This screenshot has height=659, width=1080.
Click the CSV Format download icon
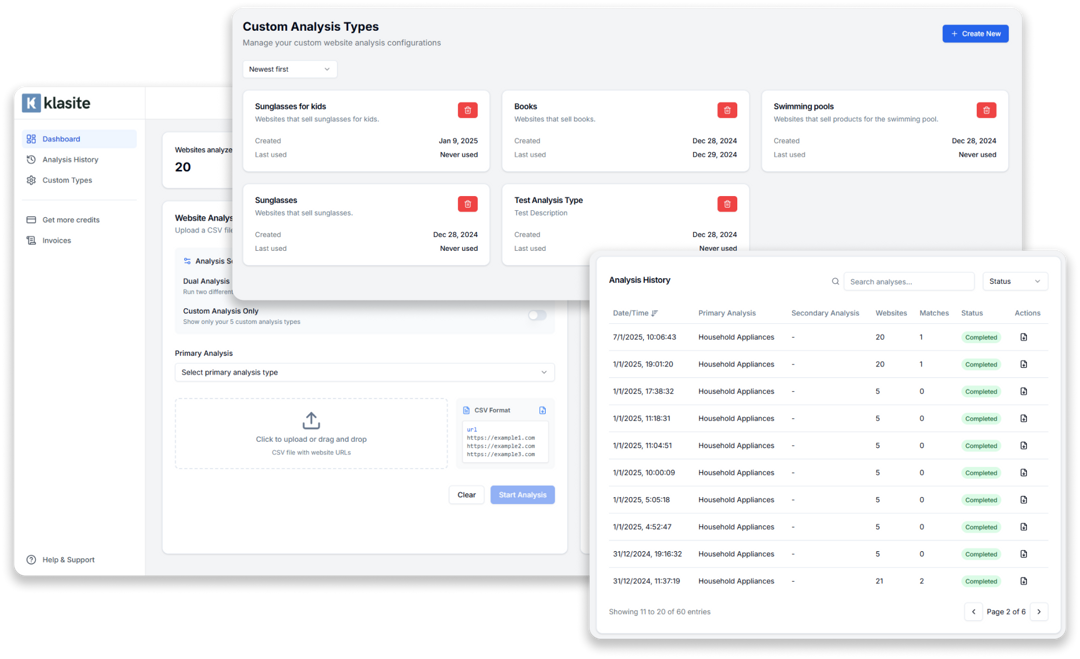543,410
